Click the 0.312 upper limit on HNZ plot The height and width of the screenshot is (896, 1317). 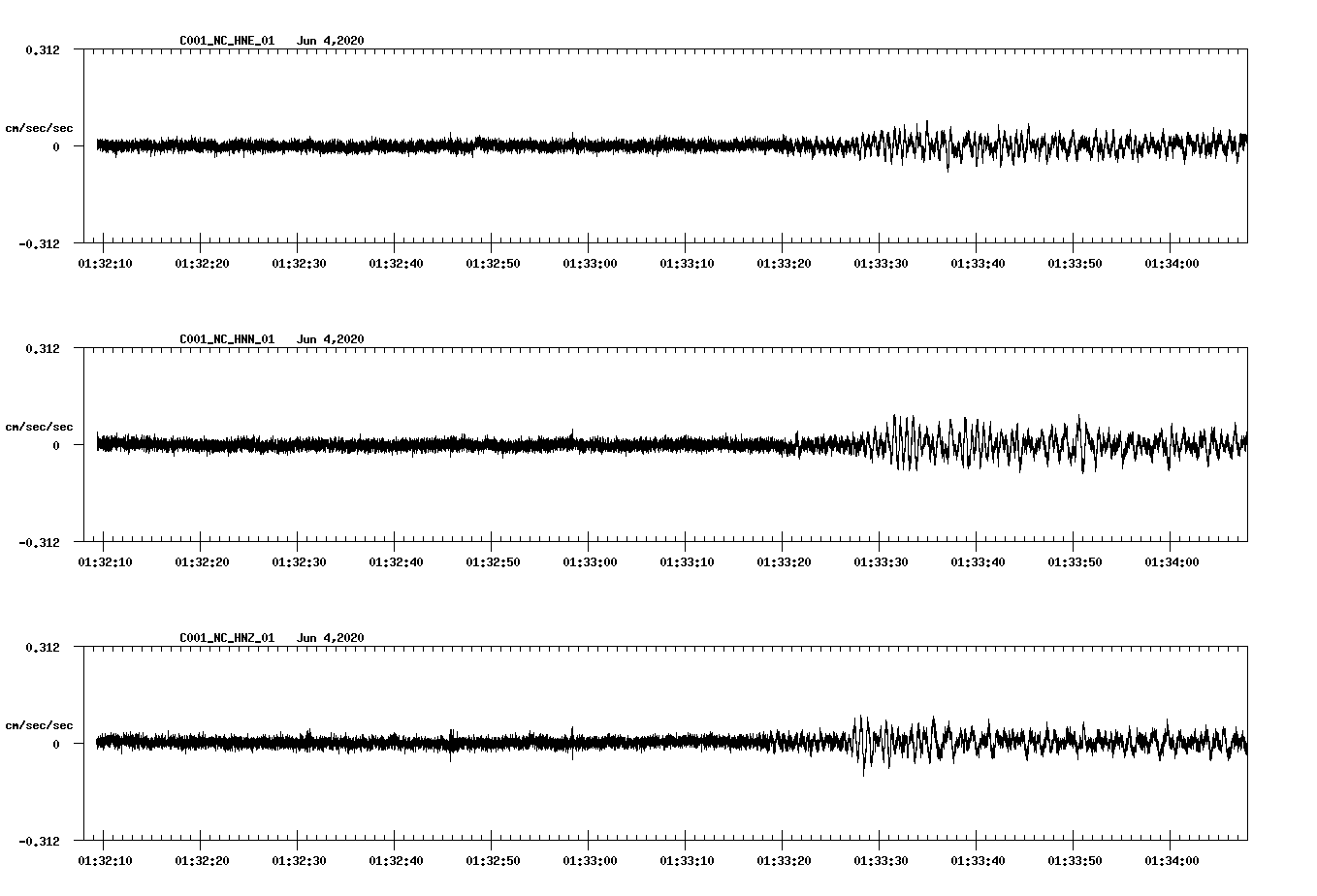(x=42, y=647)
